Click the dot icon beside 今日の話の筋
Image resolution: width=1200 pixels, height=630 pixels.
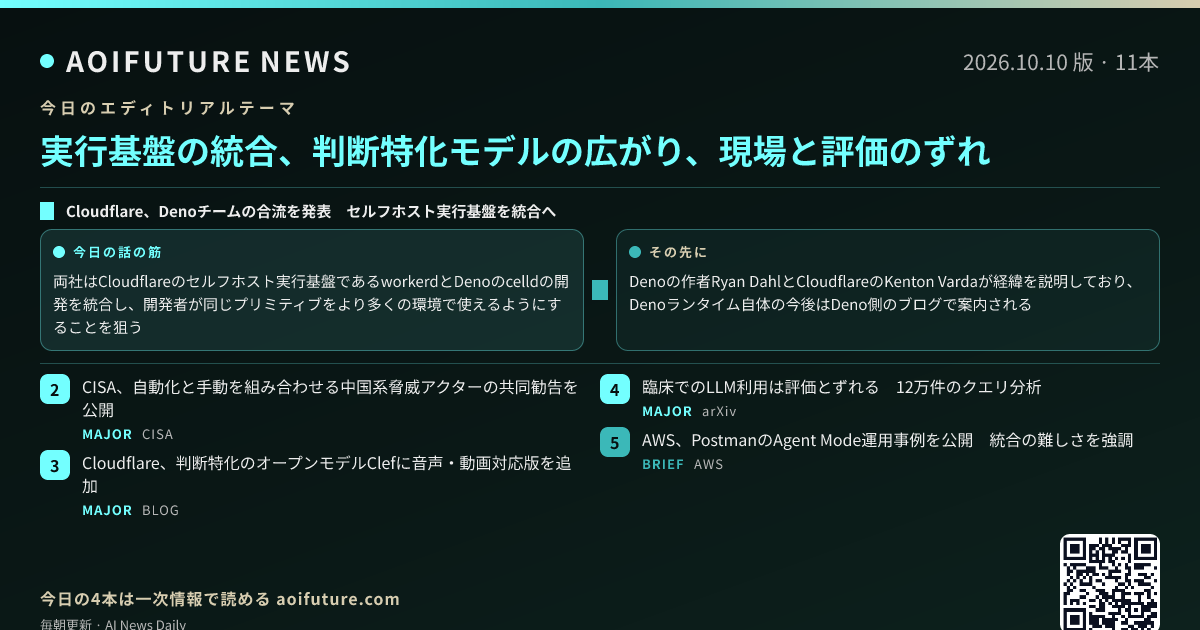pos(59,252)
